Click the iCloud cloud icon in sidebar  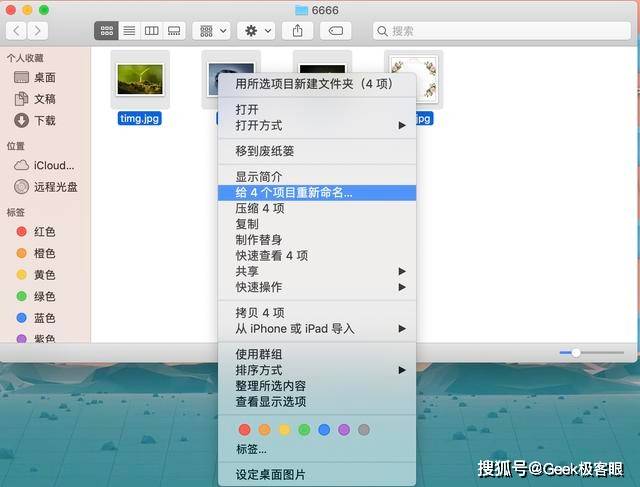pyautogui.click(x=21, y=165)
